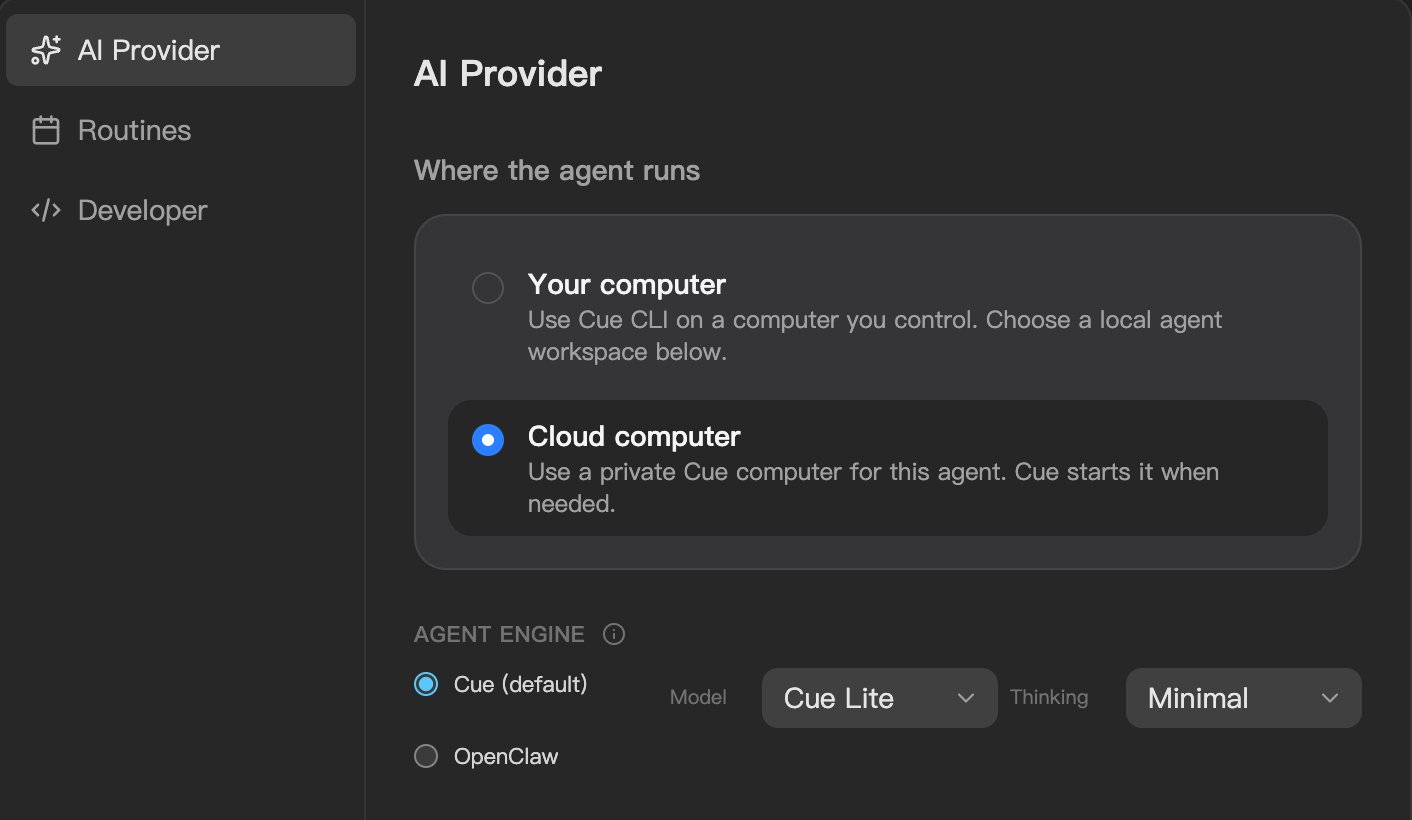Open the Cue Lite model dropdown
The height and width of the screenshot is (820, 1412).
pyautogui.click(x=880, y=698)
